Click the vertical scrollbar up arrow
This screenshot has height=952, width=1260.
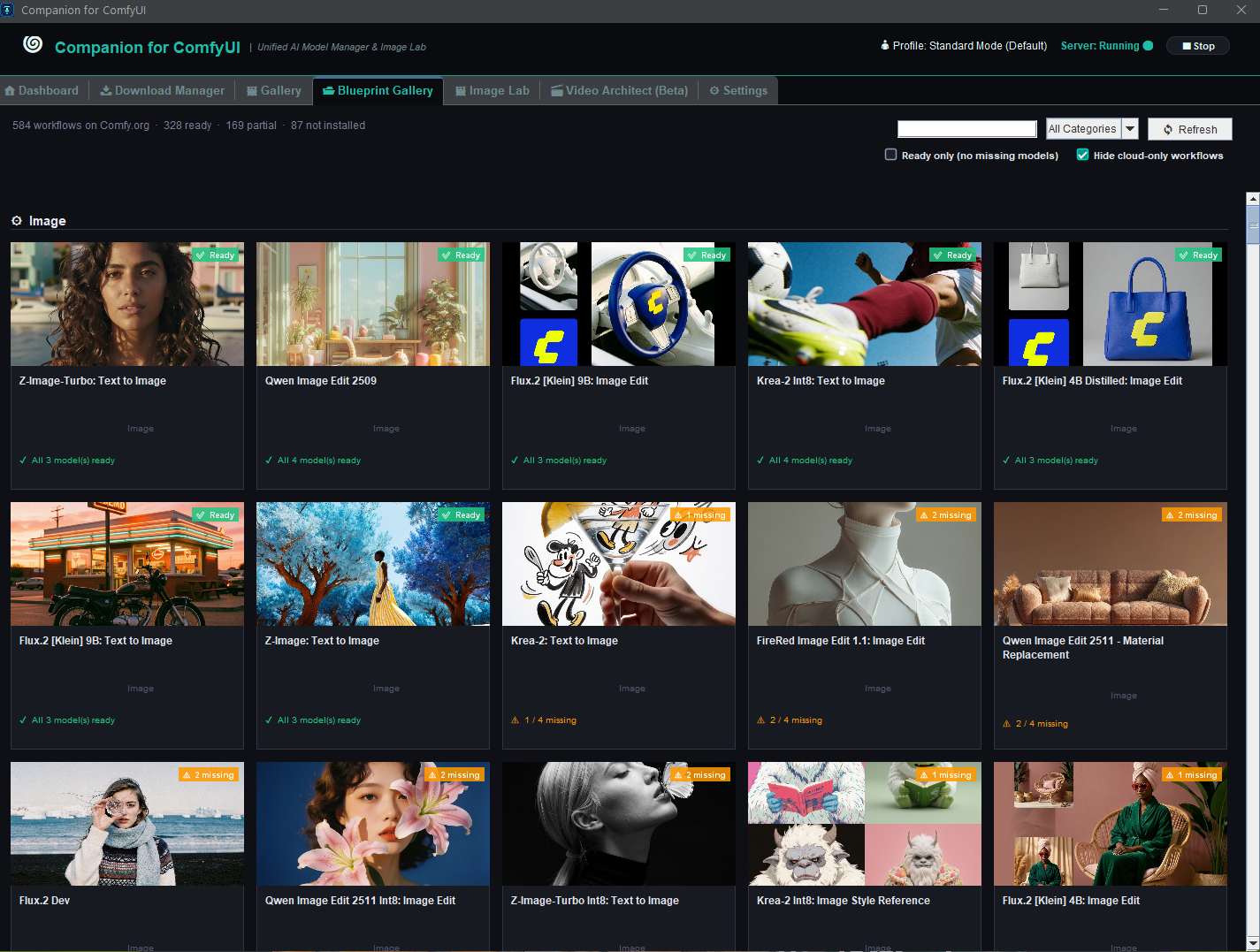tap(1253, 199)
